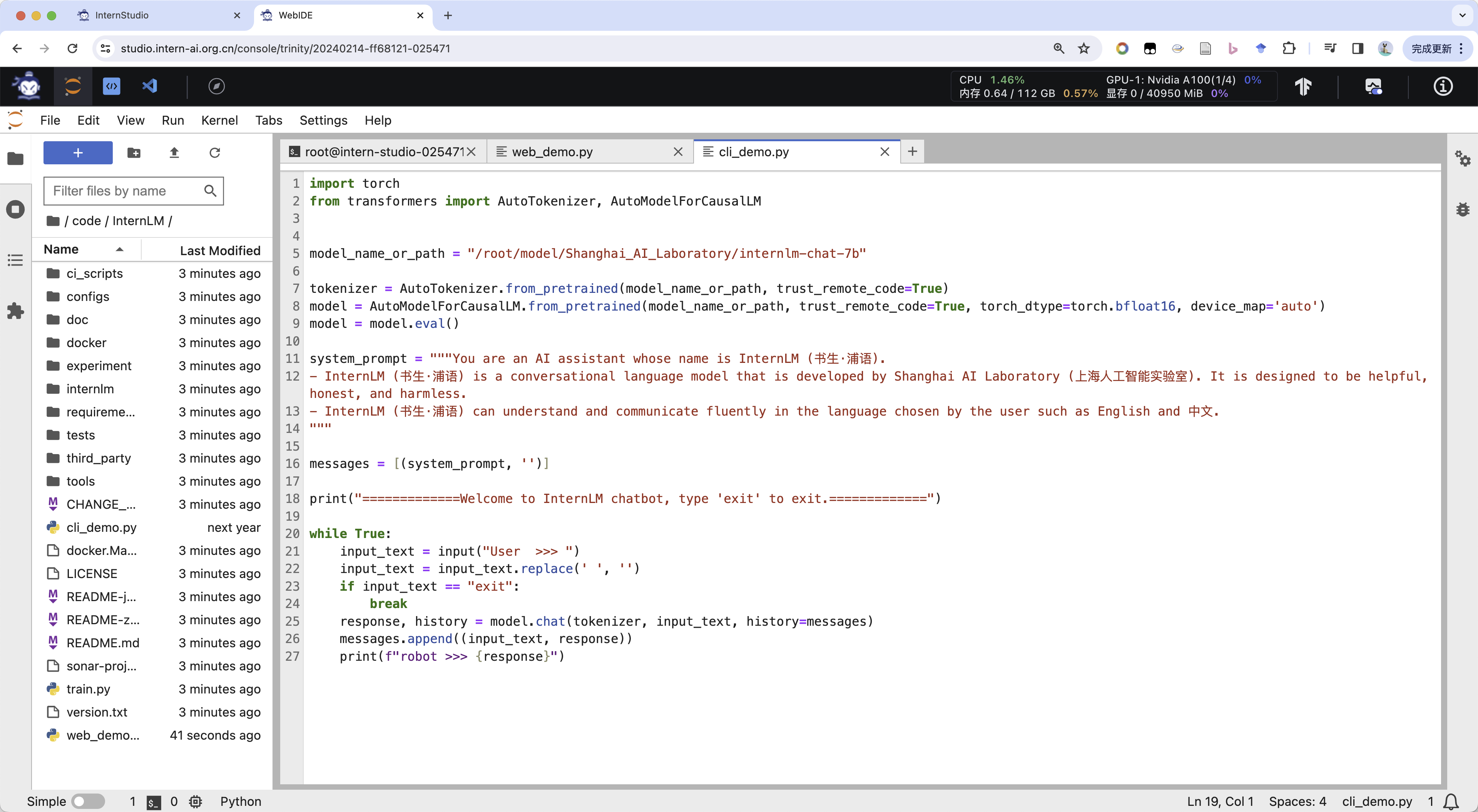Navigate to the code folder breadcrumb

click(86, 221)
